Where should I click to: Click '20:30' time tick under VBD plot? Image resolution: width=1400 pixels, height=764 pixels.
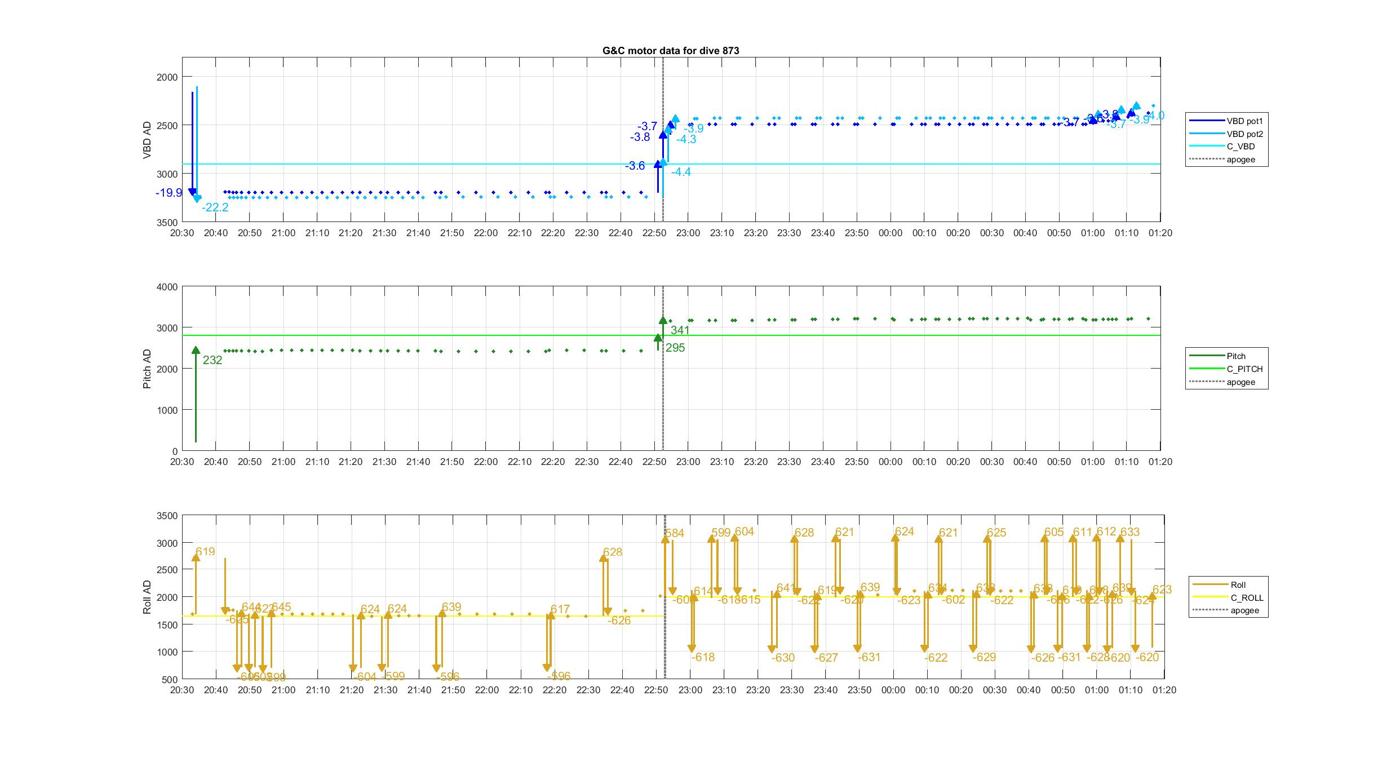coord(181,233)
